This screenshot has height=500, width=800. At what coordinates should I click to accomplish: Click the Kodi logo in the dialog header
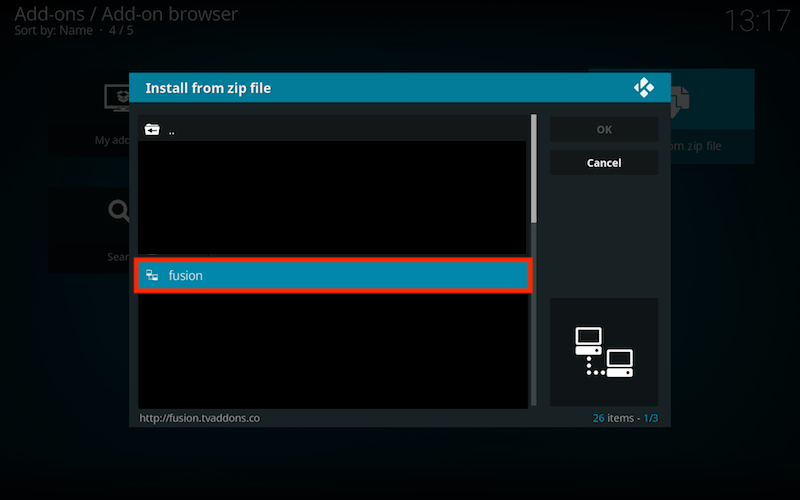[644, 88]
